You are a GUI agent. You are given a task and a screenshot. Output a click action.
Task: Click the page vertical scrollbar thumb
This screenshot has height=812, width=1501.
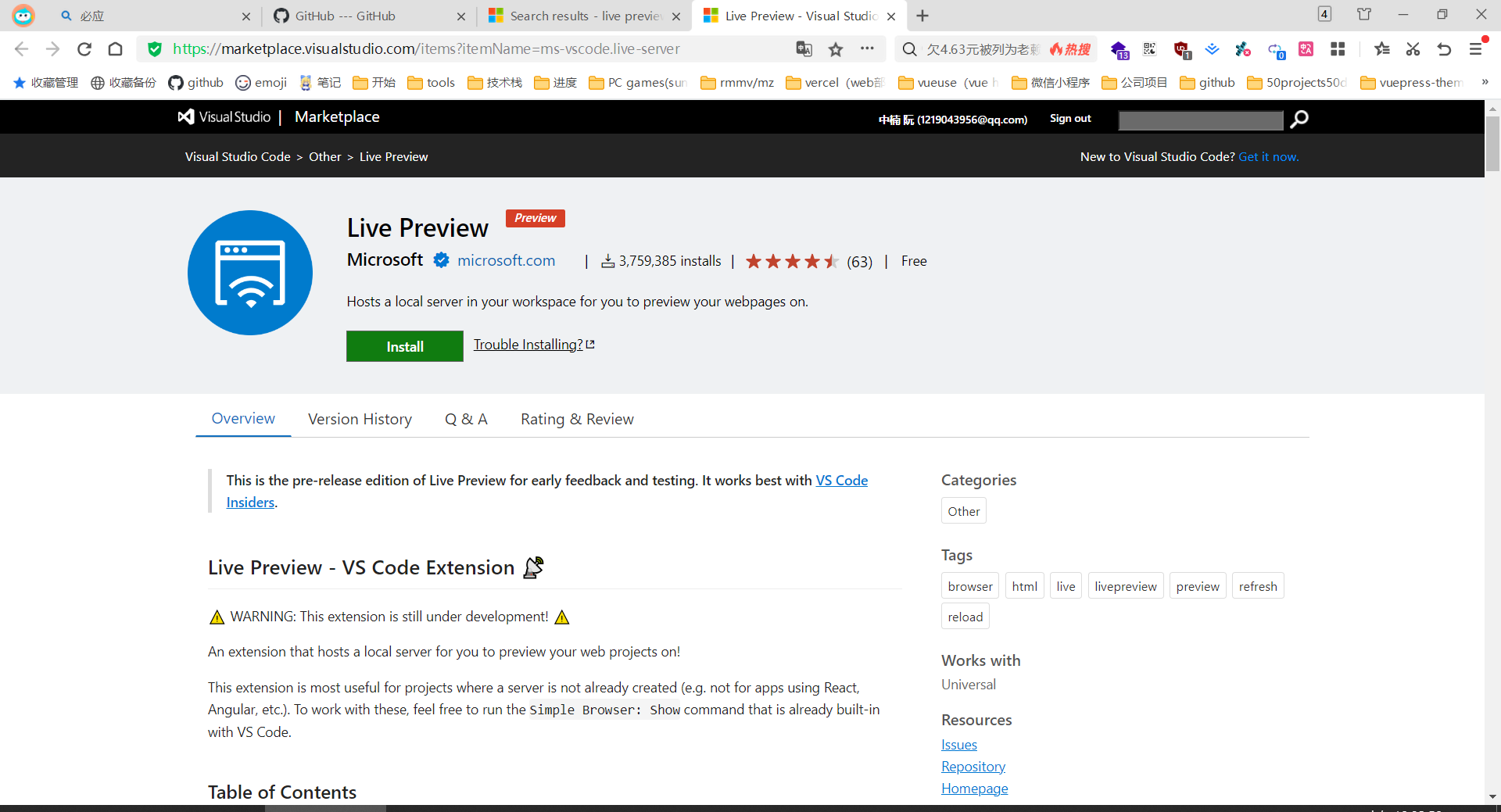coord(1492,144)
